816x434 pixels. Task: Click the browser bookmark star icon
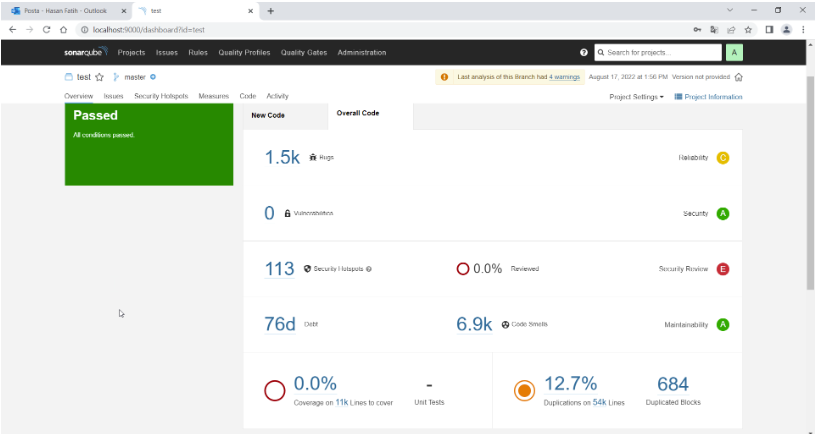(747, 30)
